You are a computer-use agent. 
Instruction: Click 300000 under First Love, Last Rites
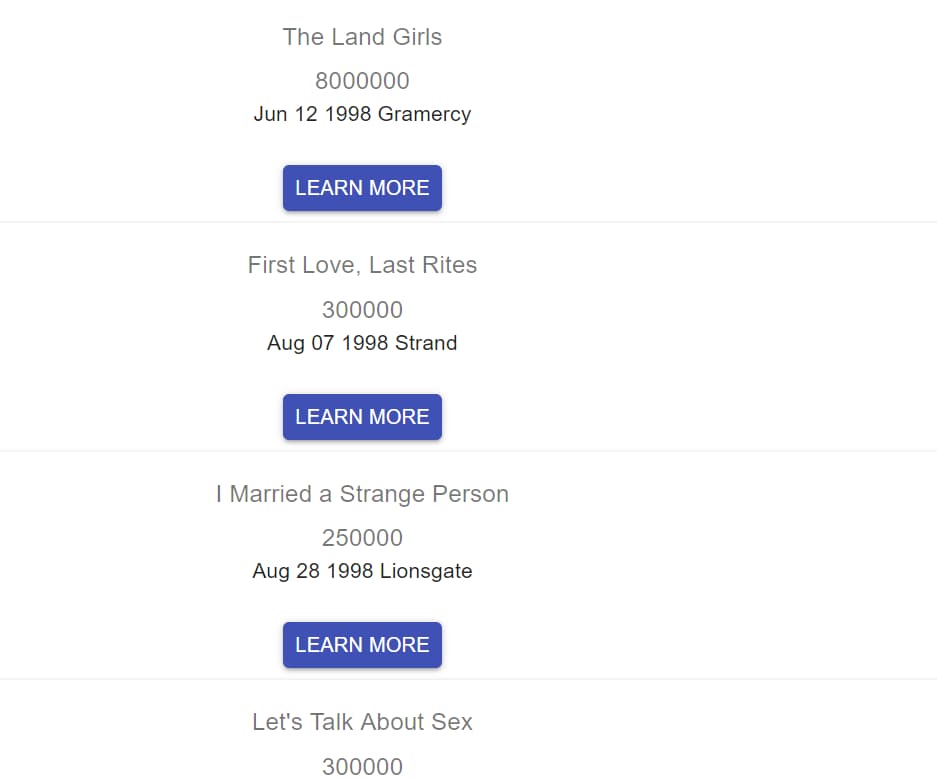coord(362,310)
